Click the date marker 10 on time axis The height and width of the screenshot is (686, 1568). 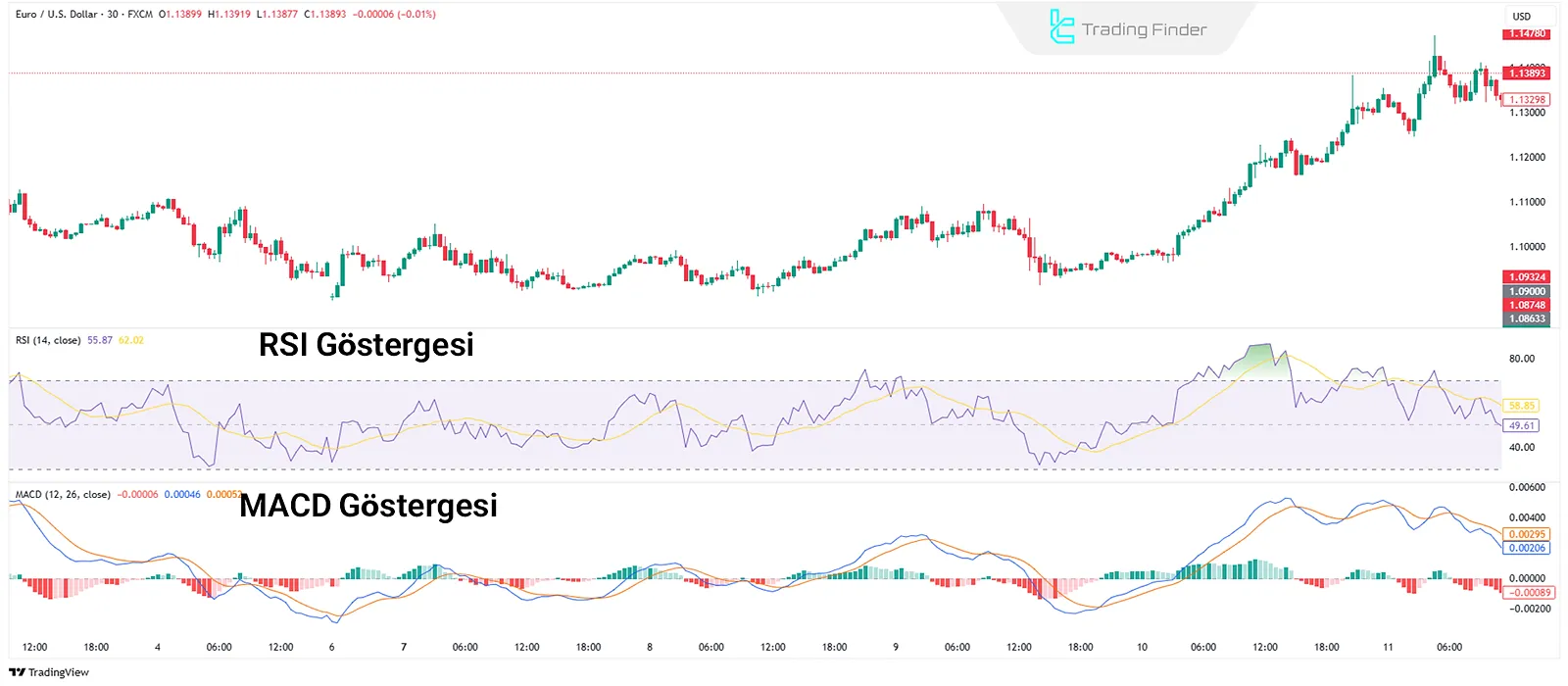1142,647
